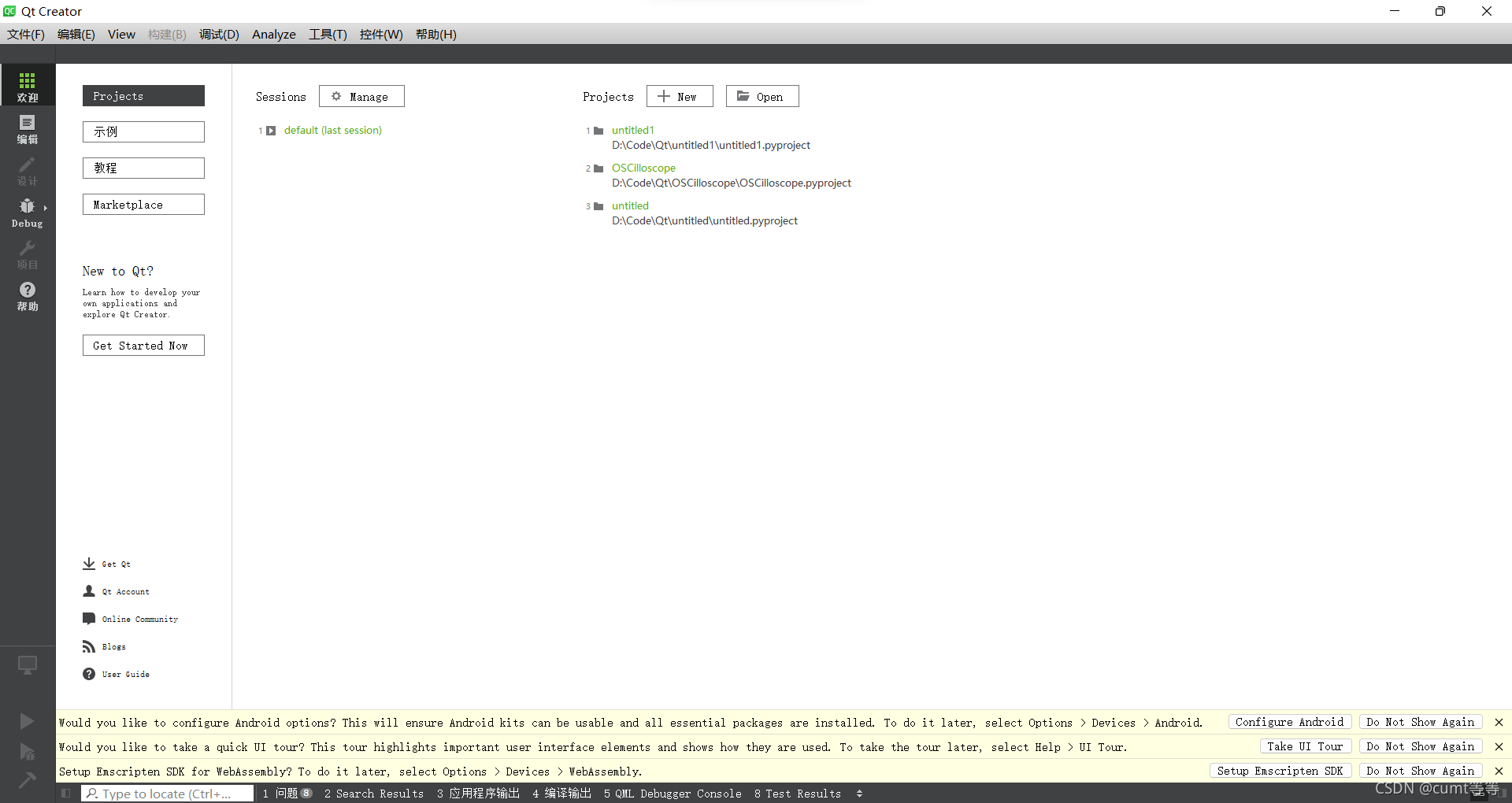Image resolution: width=1512 pixels, height=803 pixels.
Task: Open the Debug mode
Action: tap(28, 212)
